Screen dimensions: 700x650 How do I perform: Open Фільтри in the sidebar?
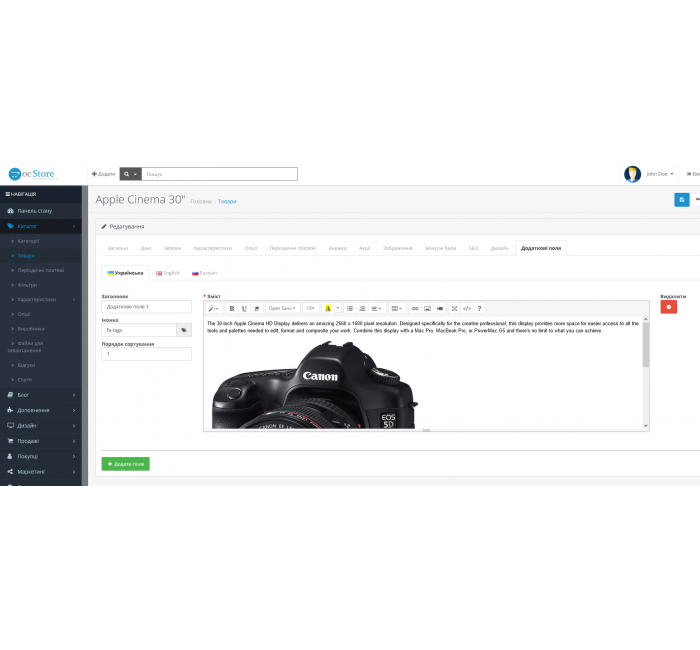(41, 285)
